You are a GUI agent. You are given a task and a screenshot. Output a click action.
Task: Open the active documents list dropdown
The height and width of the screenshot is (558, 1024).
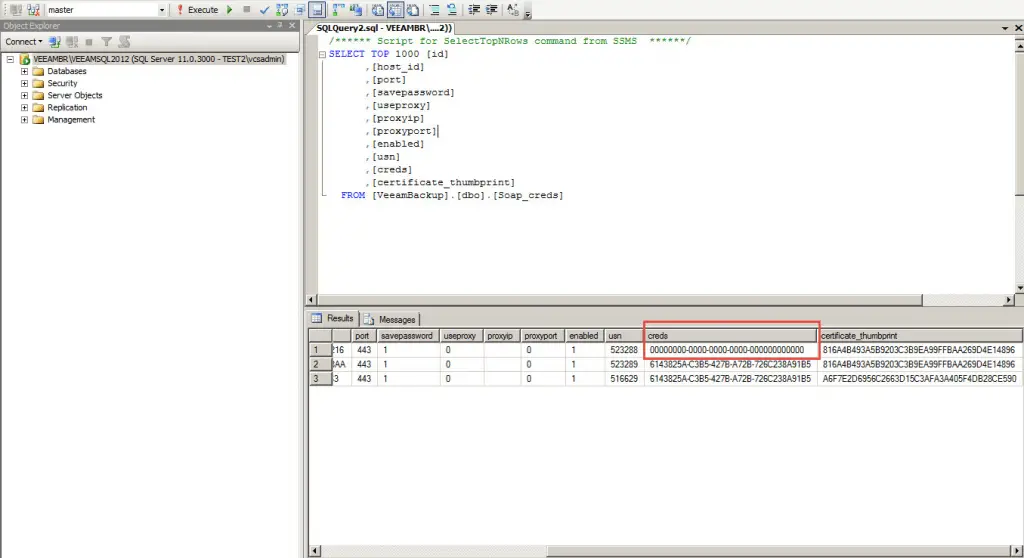[1004, 28]
